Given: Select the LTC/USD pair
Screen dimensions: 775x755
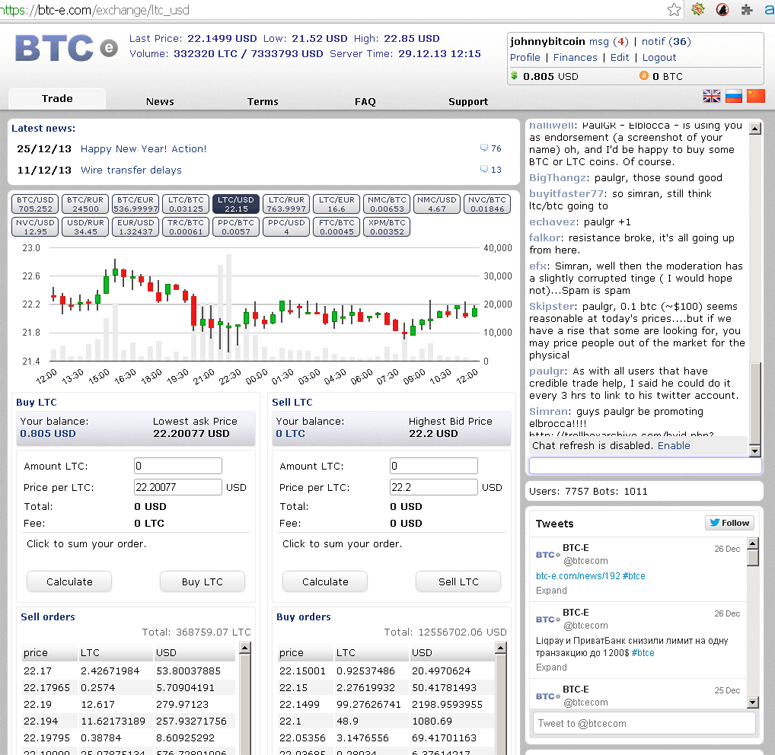Looking at the screenshot, I should [x=236, y=204].
